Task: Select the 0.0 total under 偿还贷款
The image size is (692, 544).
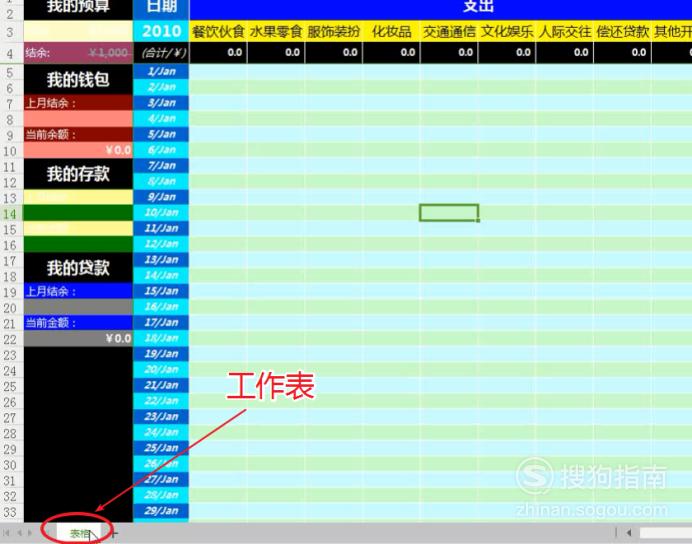Action: tap(623, 53)
